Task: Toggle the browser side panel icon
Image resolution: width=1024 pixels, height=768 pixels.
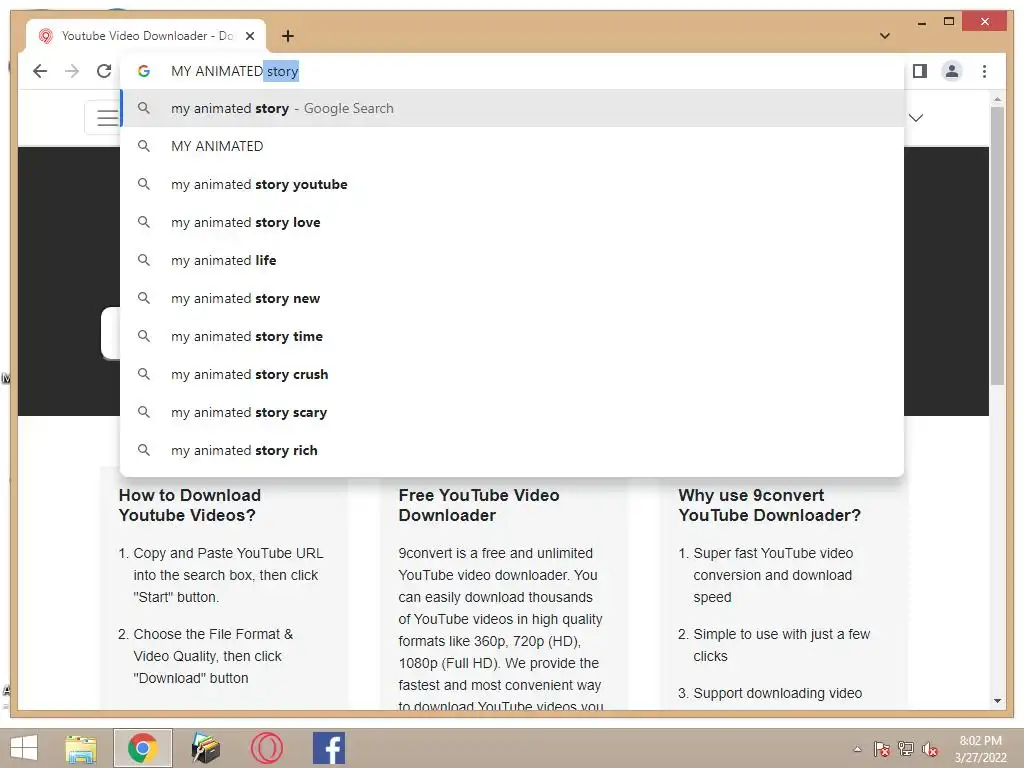Action: tap(920, 71)
